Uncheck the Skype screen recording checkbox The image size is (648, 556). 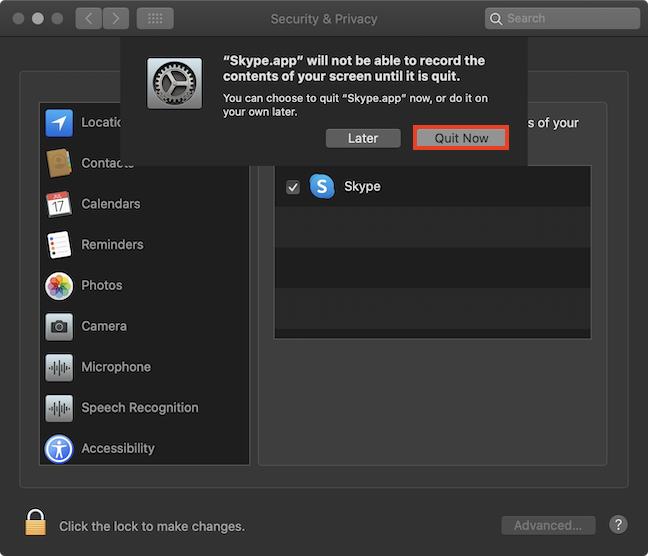(x=293, y=187)
